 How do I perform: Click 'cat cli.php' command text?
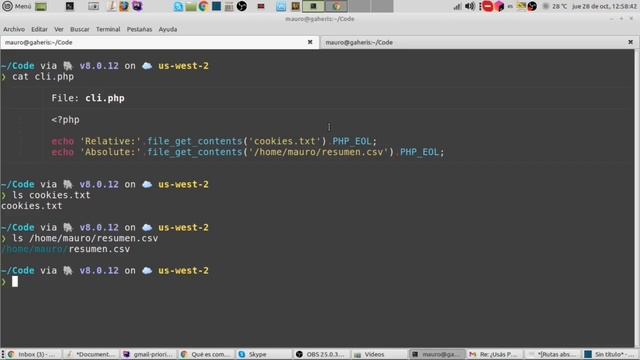pos(43,77)
